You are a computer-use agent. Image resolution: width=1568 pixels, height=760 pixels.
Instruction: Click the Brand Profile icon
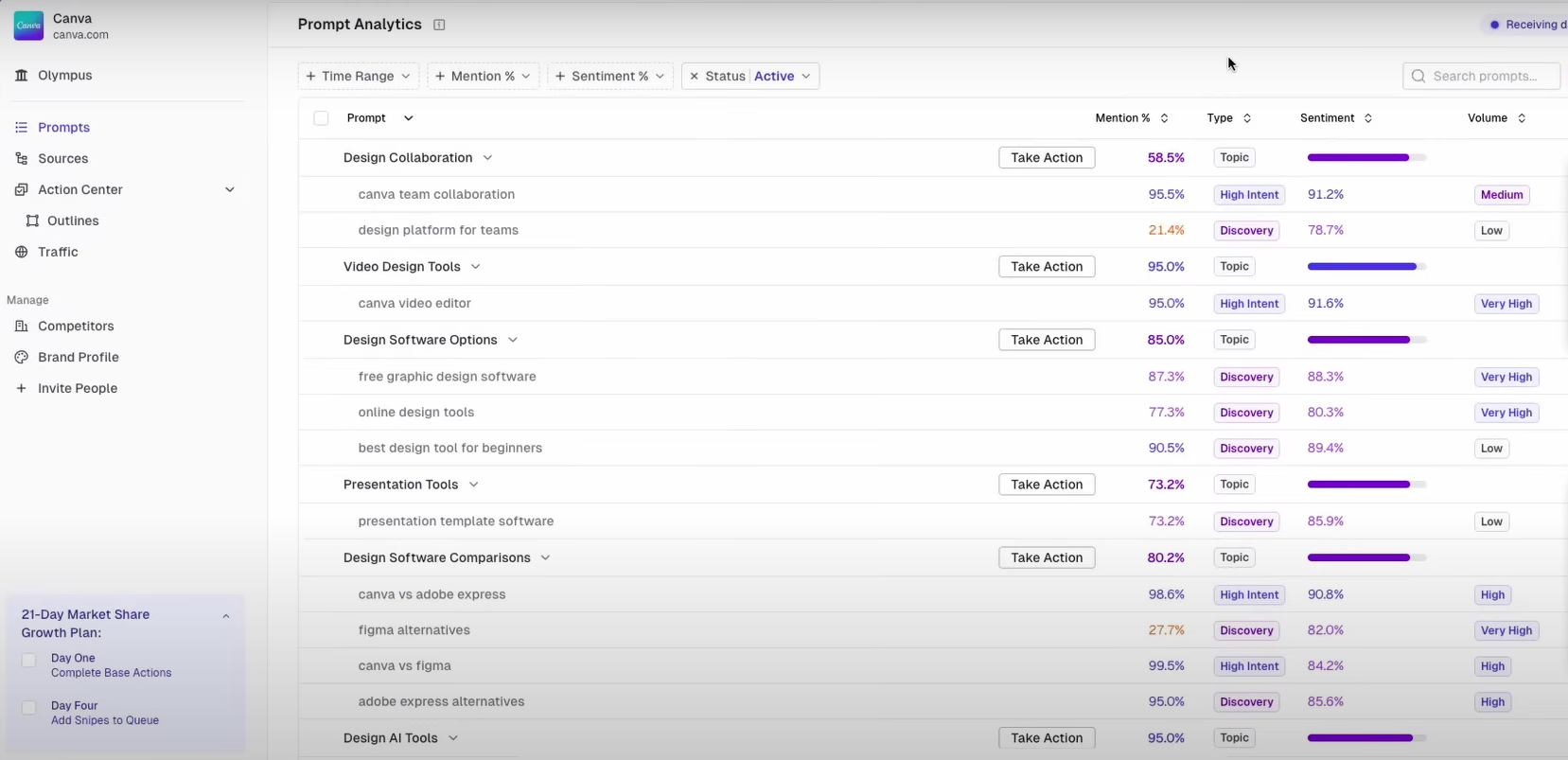click(x=22, y=358)
